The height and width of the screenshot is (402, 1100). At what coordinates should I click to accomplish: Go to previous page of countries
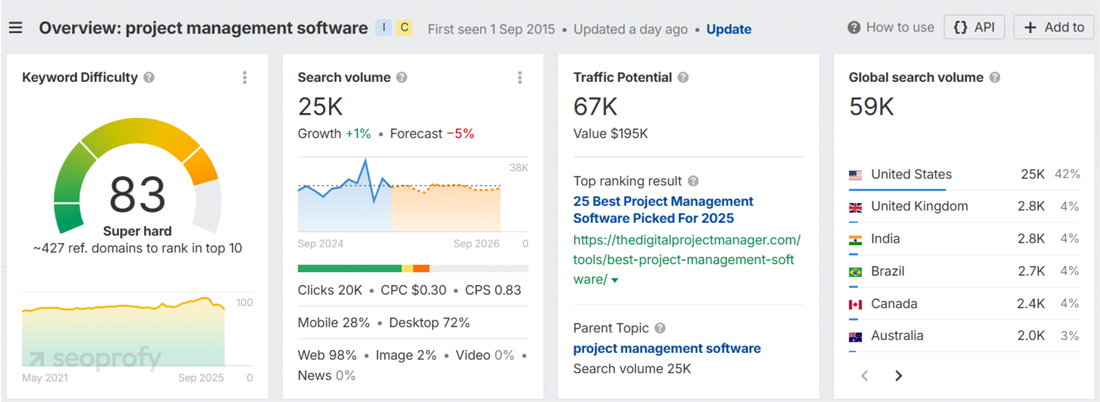pos(865,376)
